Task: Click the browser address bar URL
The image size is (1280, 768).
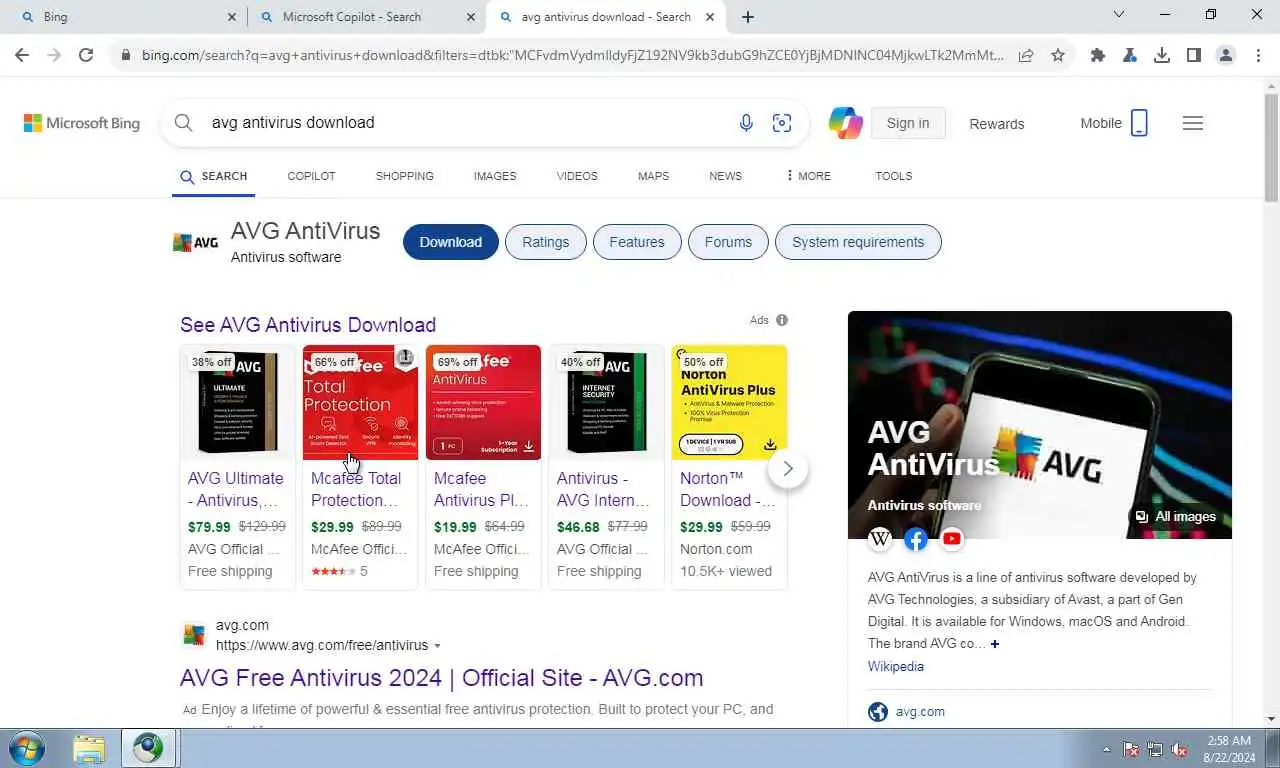Action: click(x=572, y=56)
